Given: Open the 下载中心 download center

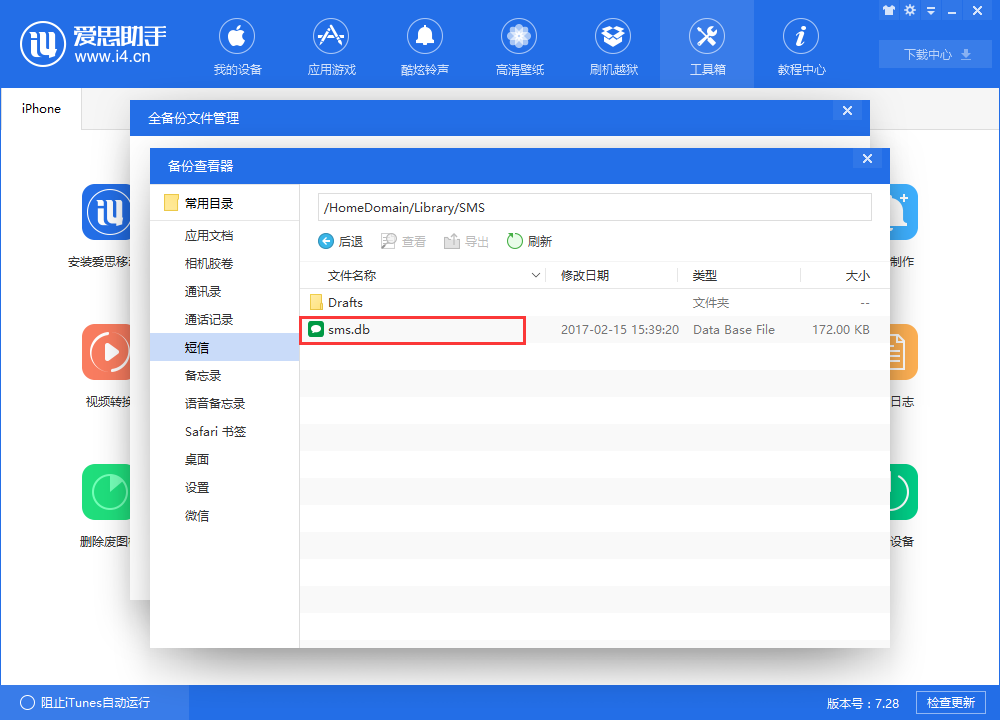Looking at the screenshot, I should click(934, 55).
